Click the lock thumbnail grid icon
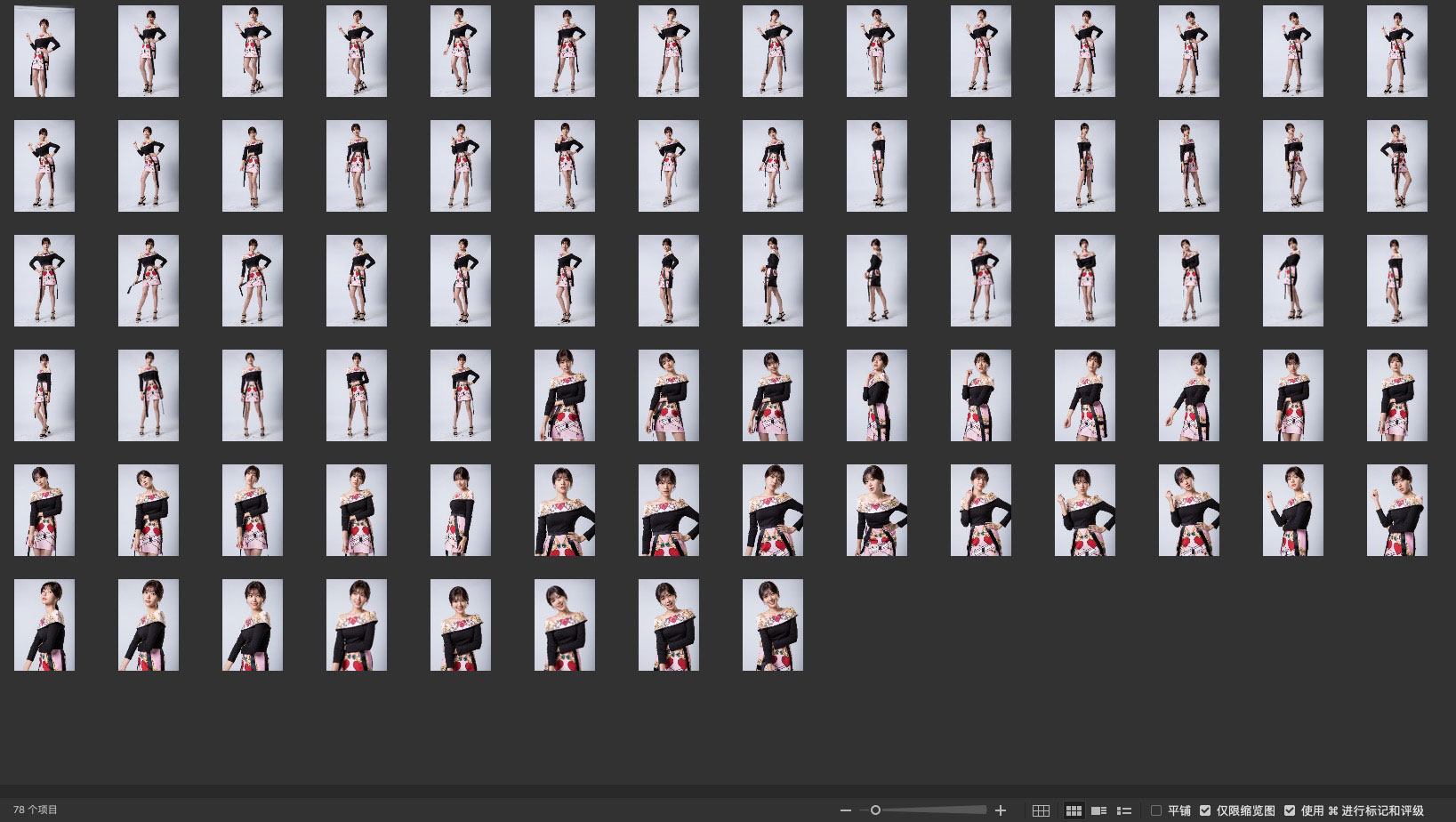This screenshot has width=1456, height=822. pos(1041,810)
